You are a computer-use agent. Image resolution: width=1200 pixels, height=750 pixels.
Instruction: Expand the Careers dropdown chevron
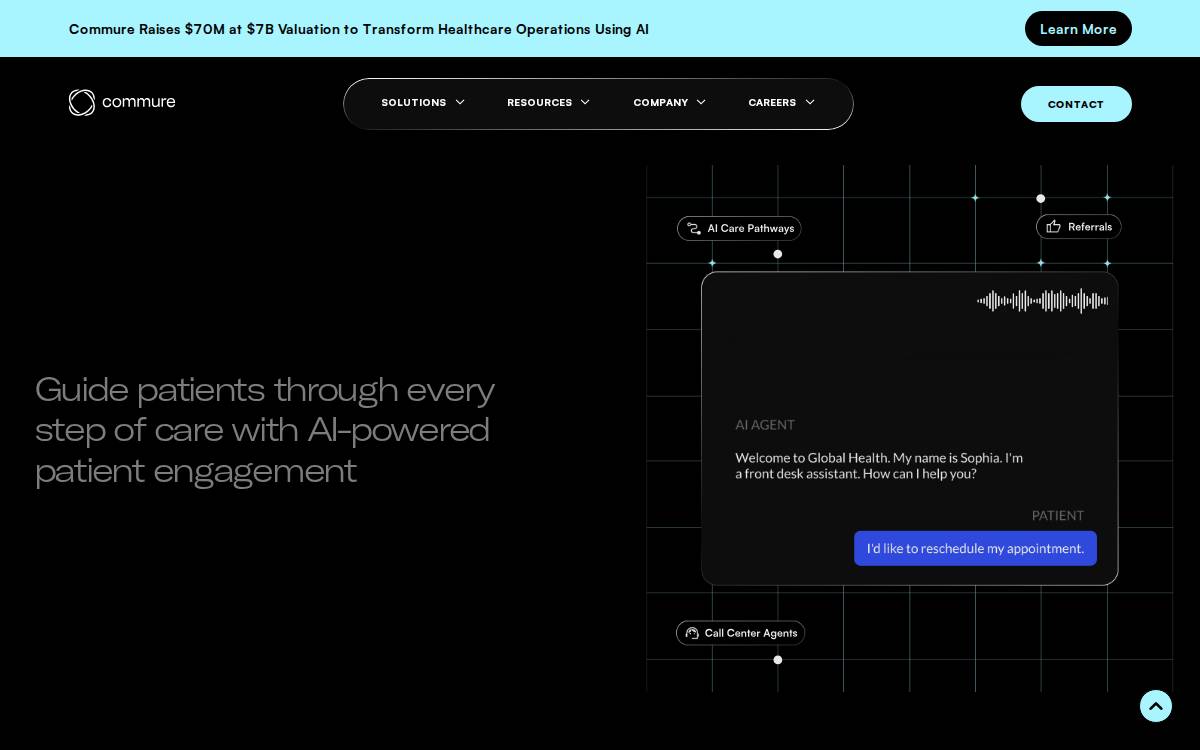[810, 103]
